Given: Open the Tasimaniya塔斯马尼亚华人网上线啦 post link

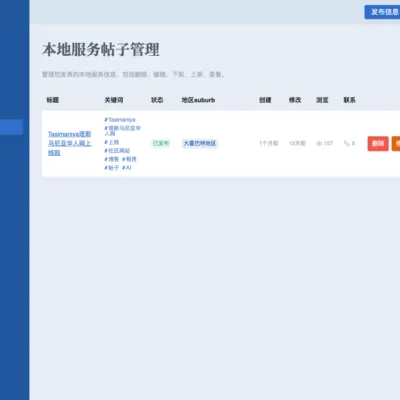Looking at the screenshot, I should tap(69, 143).
